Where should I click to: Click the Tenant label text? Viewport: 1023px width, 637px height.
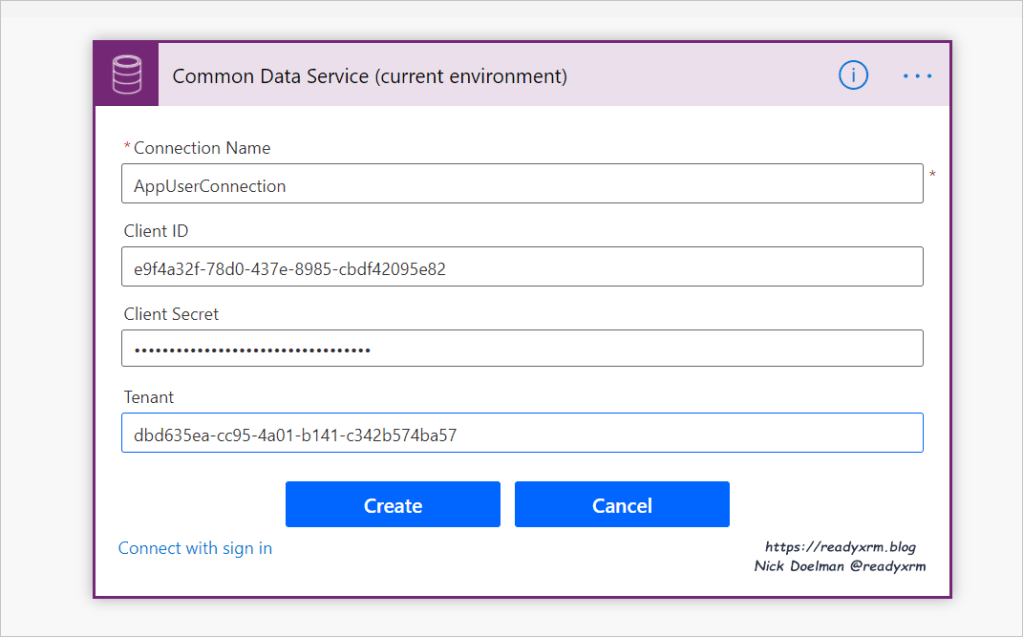(149, 397)
